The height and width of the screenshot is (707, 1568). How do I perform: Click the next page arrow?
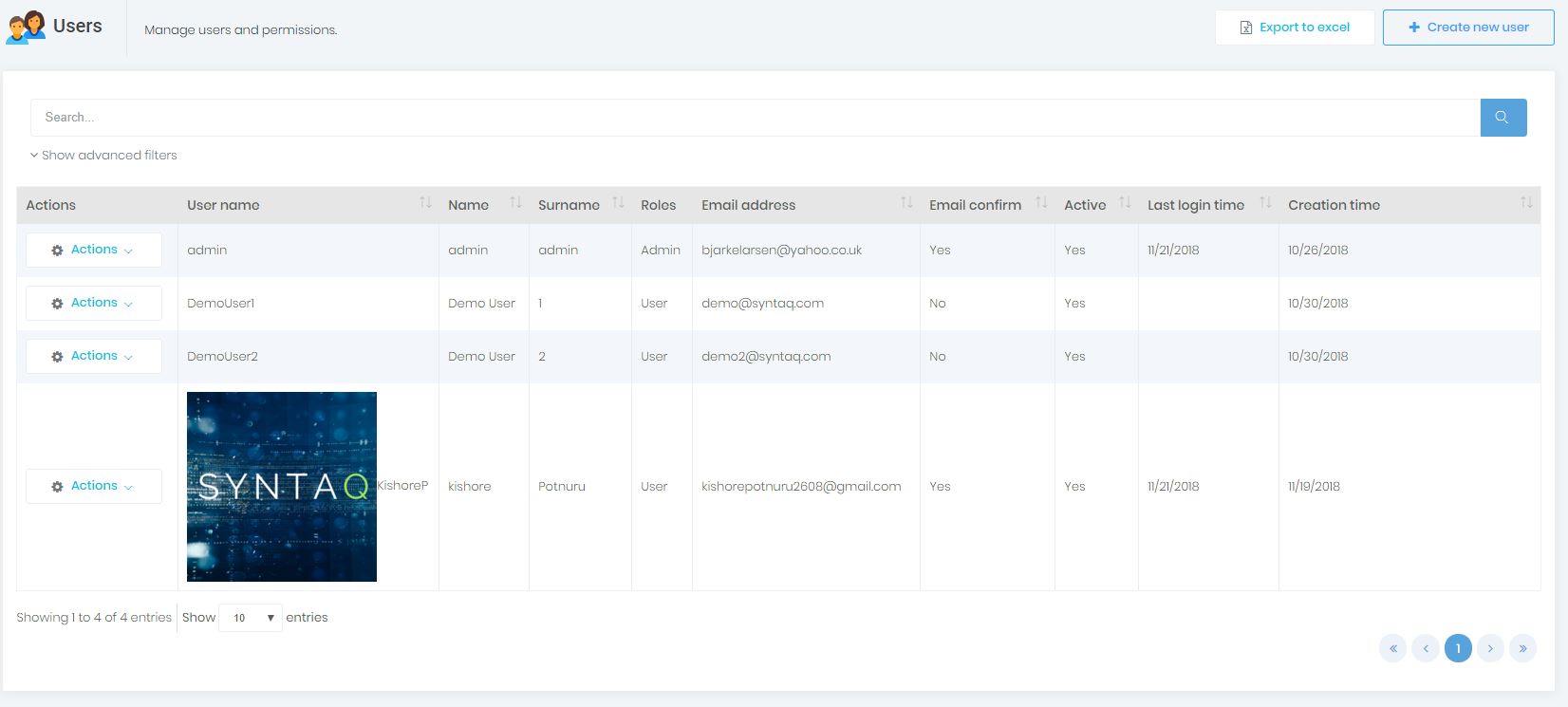click(1490, 648)
